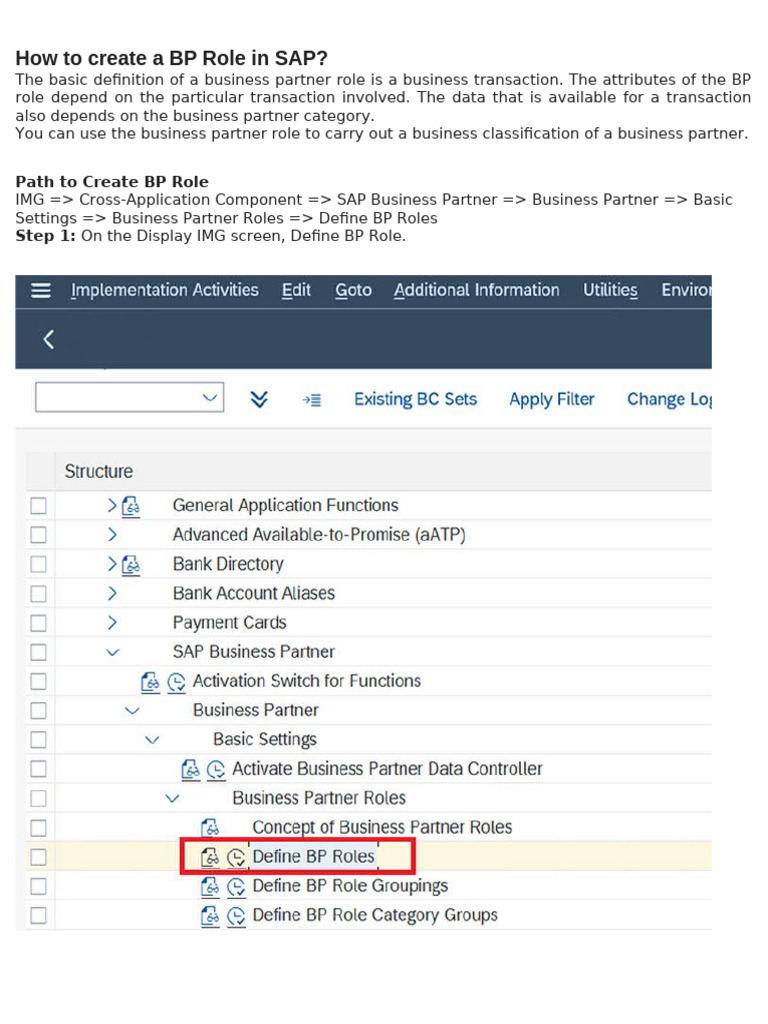Tick checkbox for Define BP Role Groupings row
Screen dimensions: 768x1024
click(39, 886)
